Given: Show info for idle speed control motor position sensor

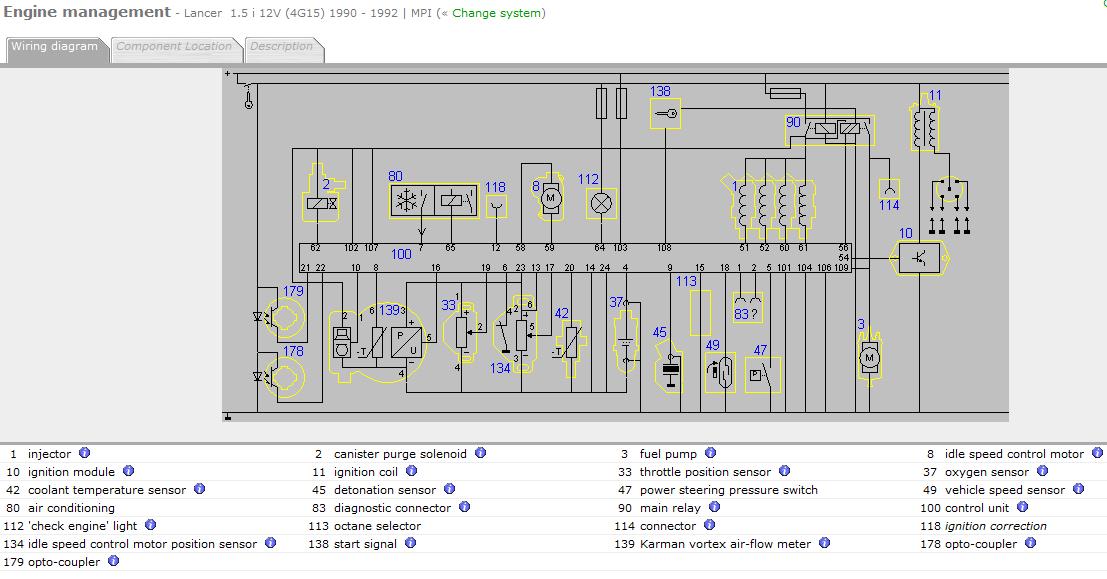Looking at the screenshot, I should point(270,542).
